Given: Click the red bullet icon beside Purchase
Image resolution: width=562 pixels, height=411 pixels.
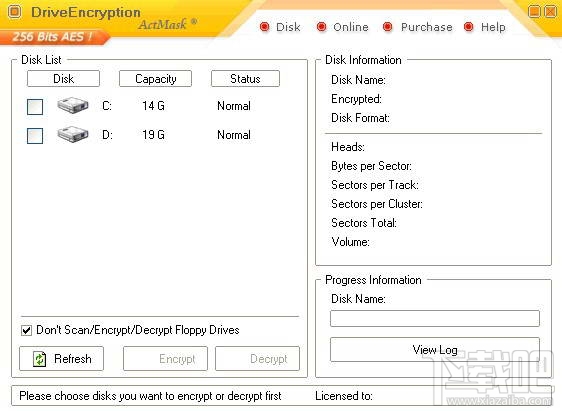Looking at the screenshot, I should click(387, 27).
